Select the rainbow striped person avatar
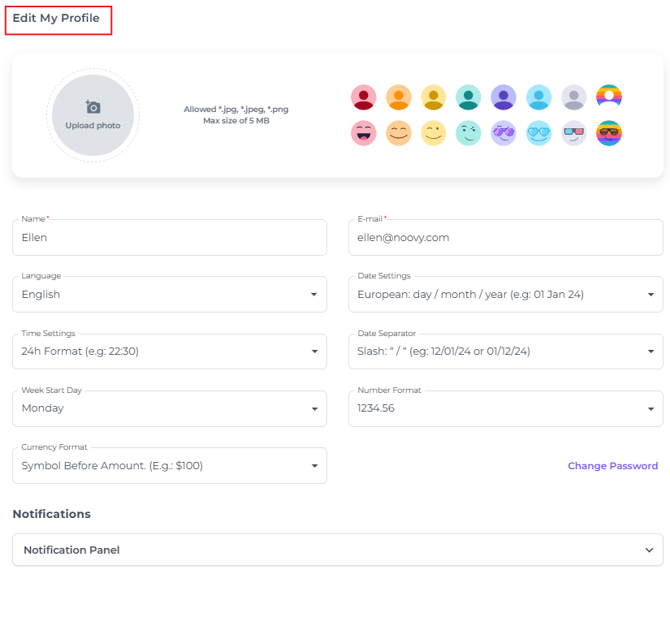 609,97
